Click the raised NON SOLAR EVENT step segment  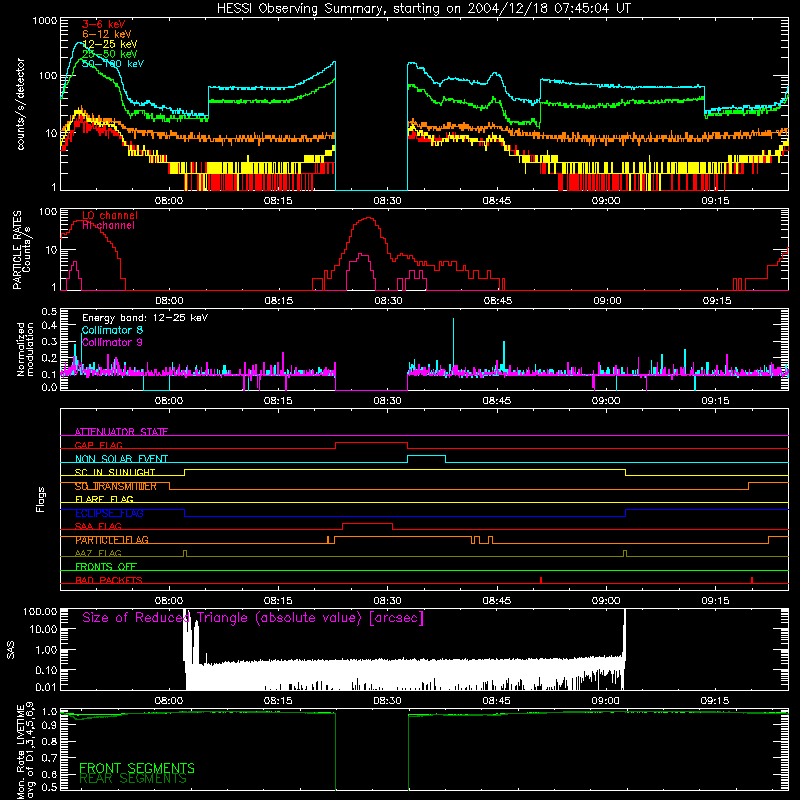point(427,456)
